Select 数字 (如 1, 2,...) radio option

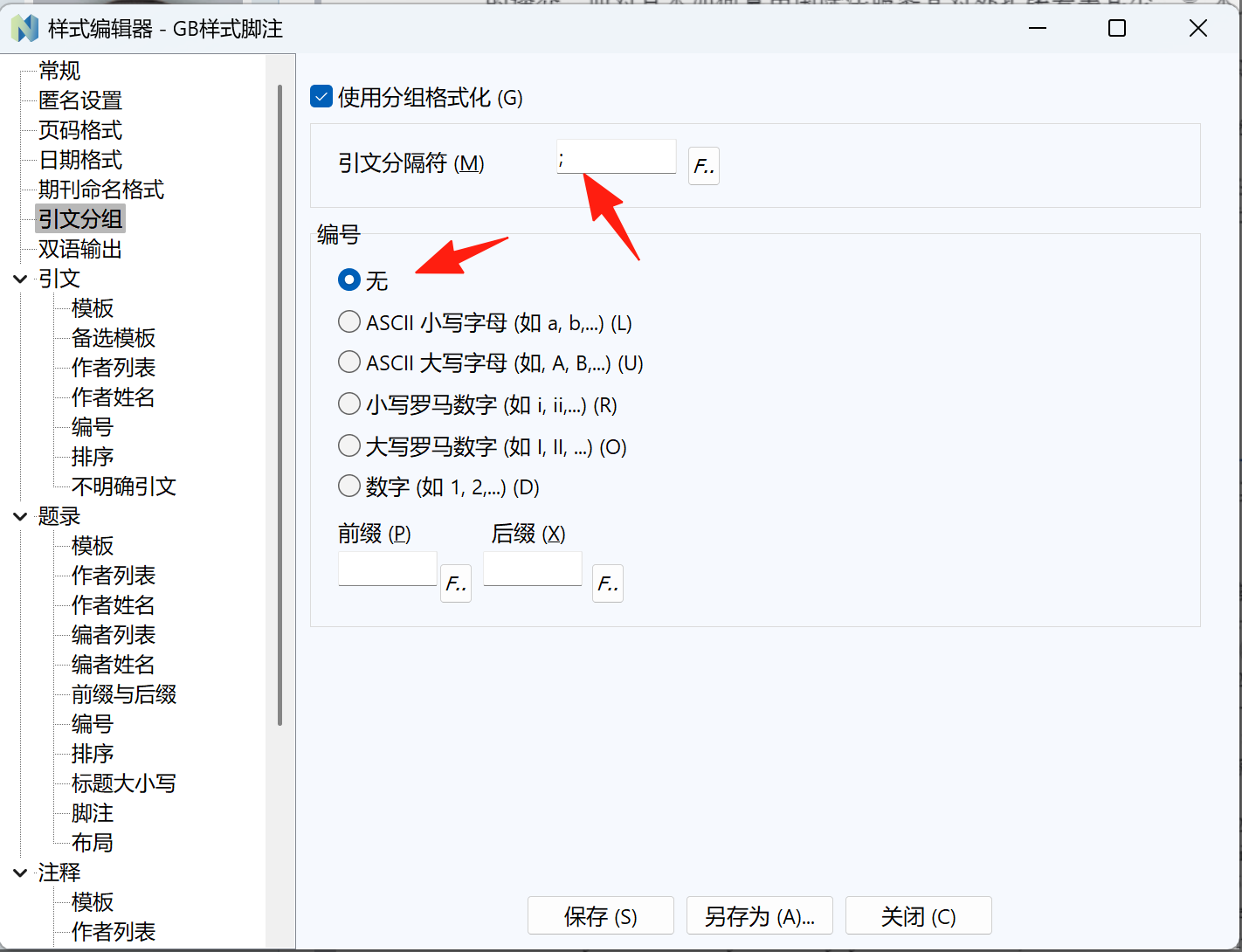click(349, 486)
